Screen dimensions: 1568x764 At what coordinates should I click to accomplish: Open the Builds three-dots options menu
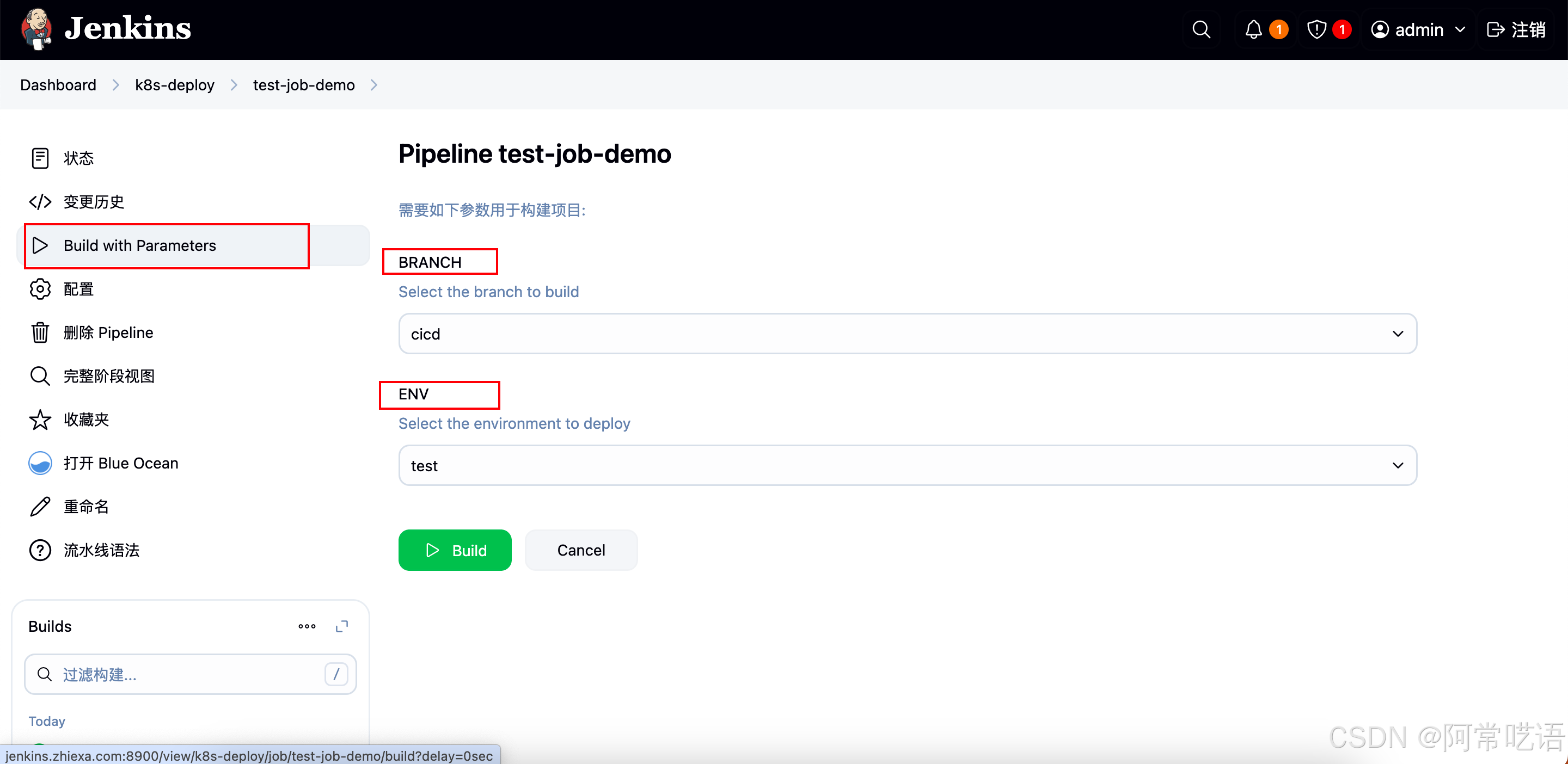tap(307, 626)
